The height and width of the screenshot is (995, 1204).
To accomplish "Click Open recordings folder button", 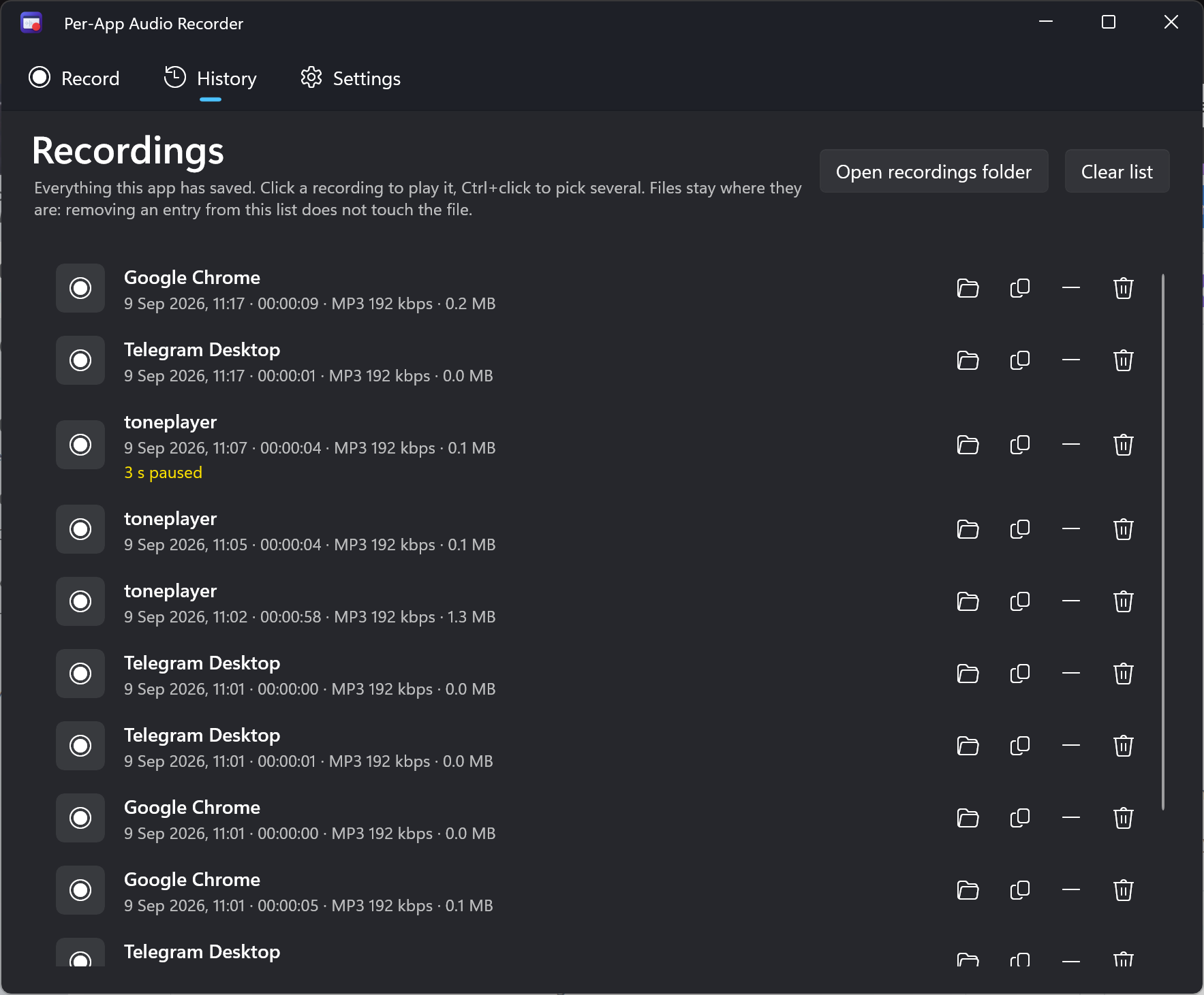I will [933, 172].
